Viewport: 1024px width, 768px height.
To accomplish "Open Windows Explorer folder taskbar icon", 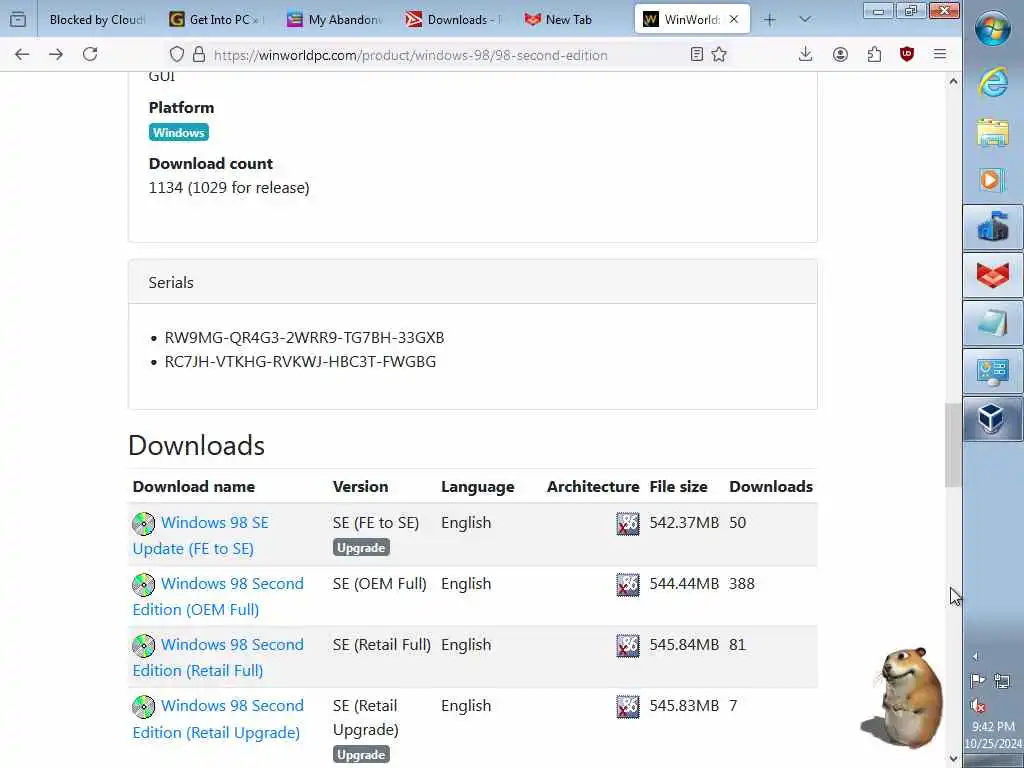I will pos(993,133).
